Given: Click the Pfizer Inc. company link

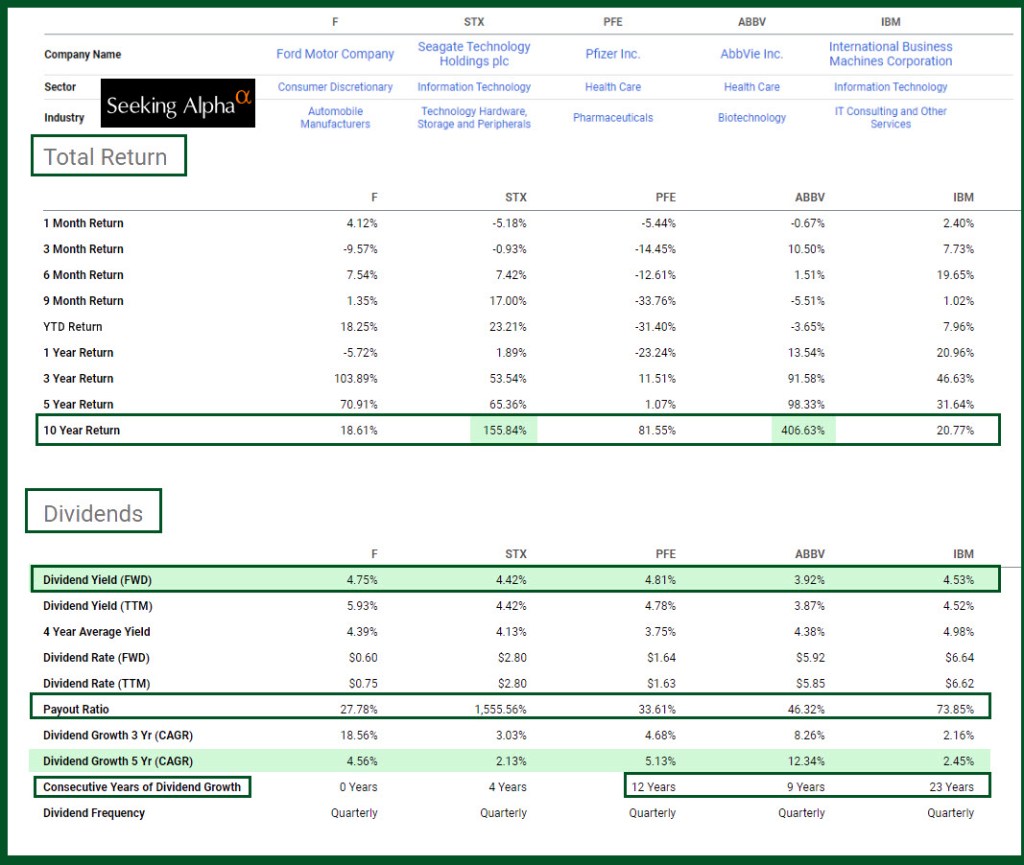Looking at the screenshot, I should pyautogui.click(x=612, y=54).
